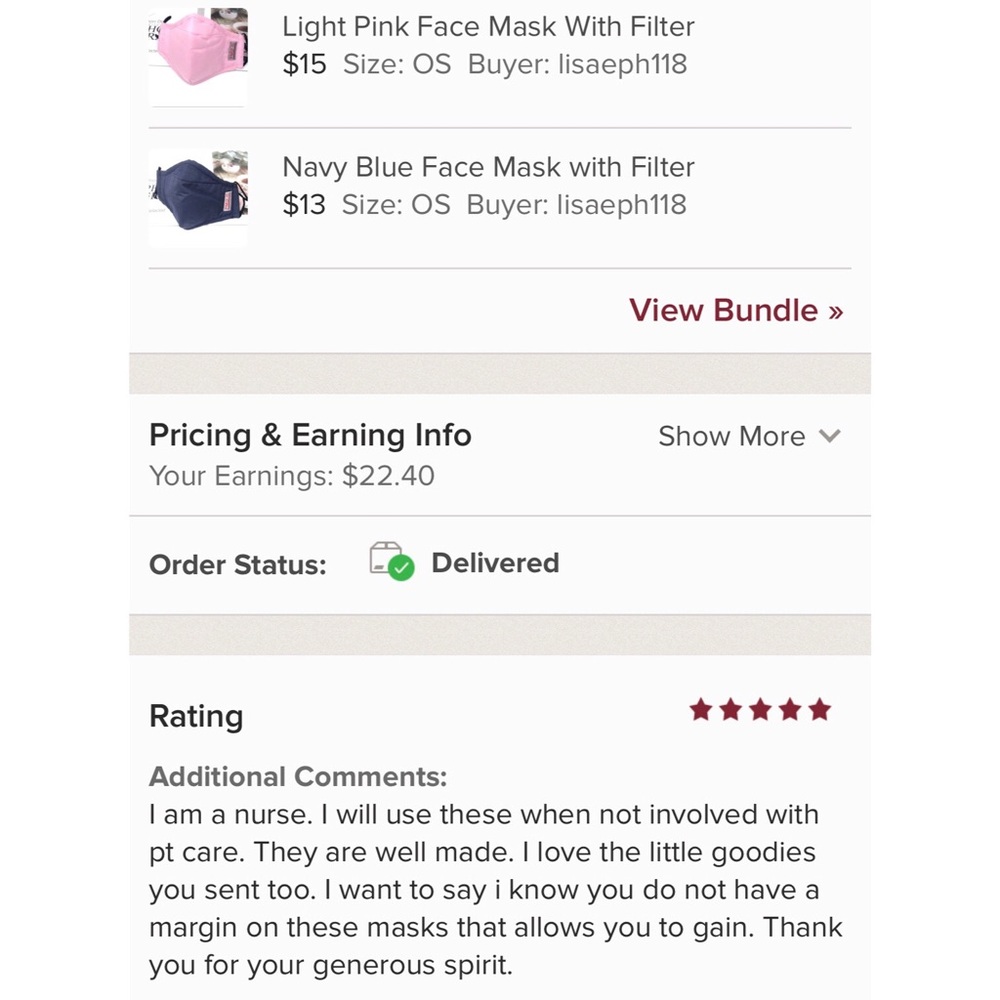Open the Navy Blue Face Mask thumbnail
Screen dimensions: 1000x1000
[x=198, y=196]
